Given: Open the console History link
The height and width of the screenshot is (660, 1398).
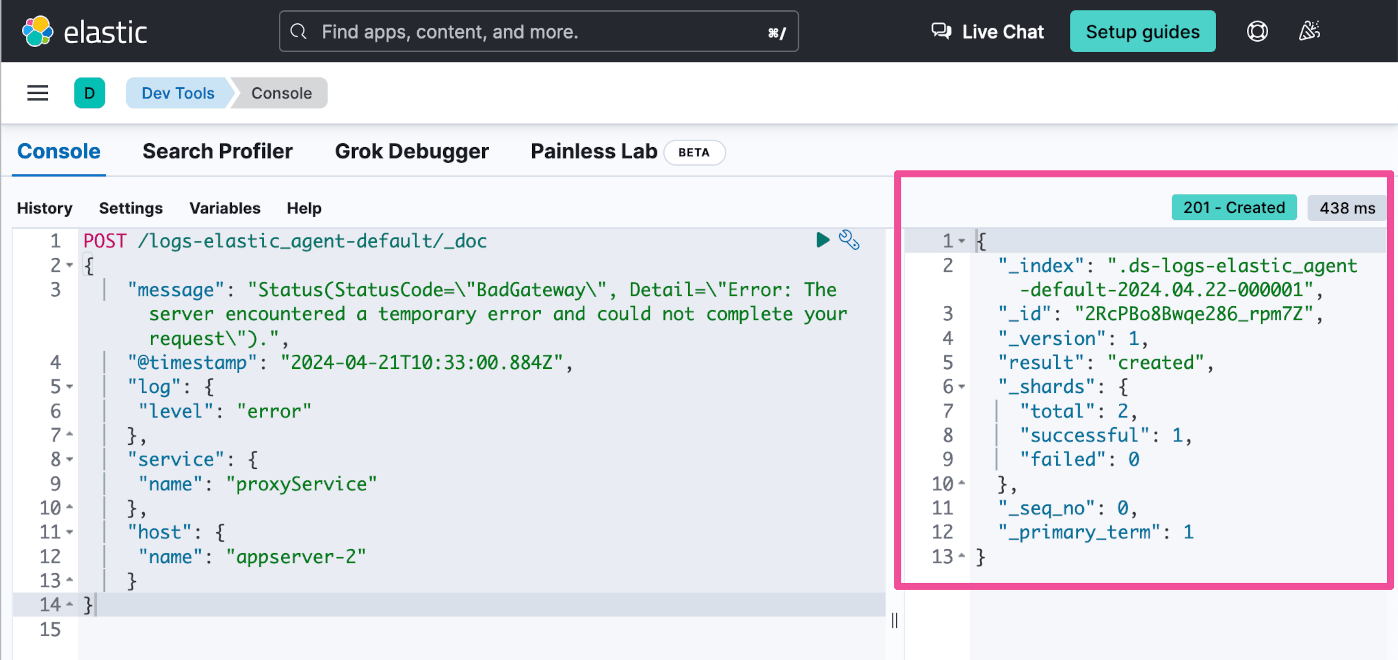Looking at the screenshot, I should click(x=44, y=208).
